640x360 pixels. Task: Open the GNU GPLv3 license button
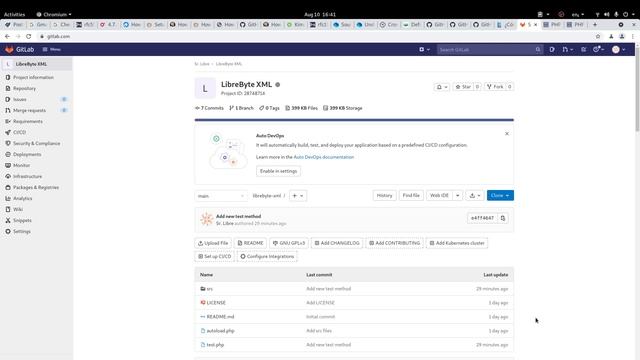[289, 243]
